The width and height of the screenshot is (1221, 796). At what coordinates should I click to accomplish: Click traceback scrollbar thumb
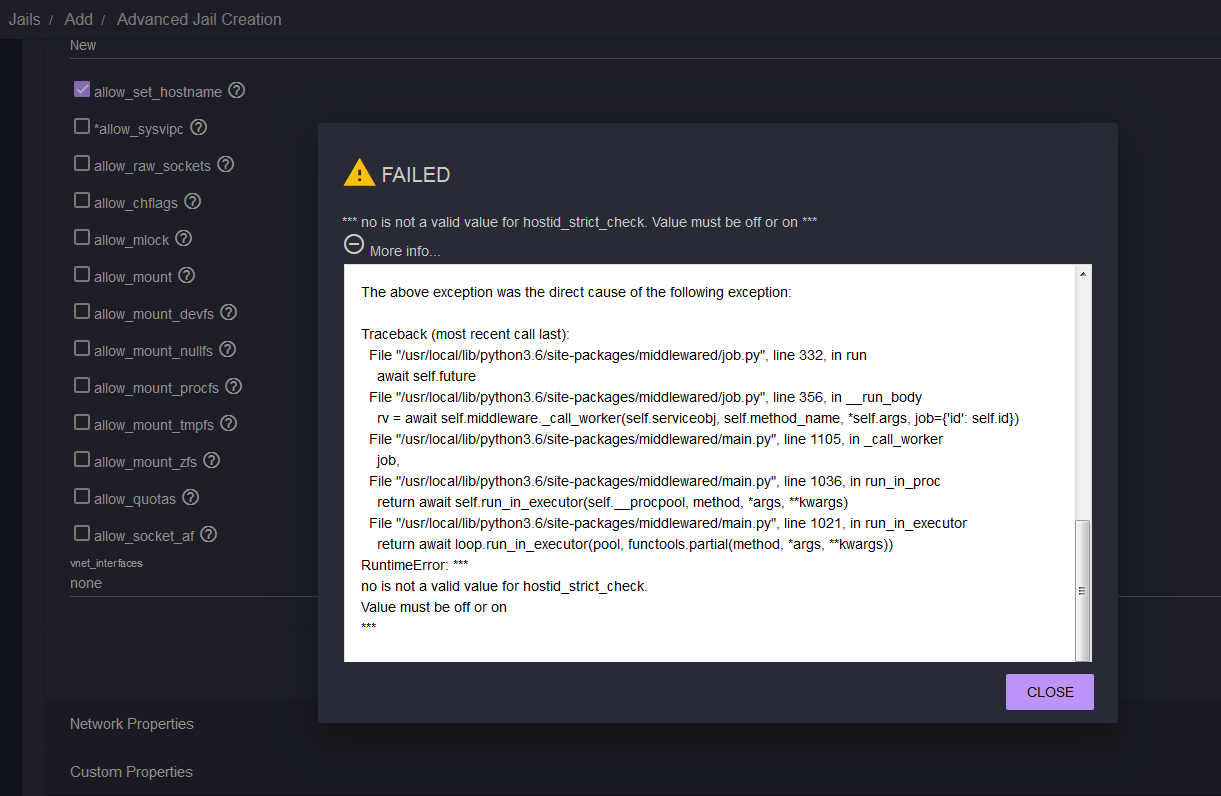click(1083, 589)
